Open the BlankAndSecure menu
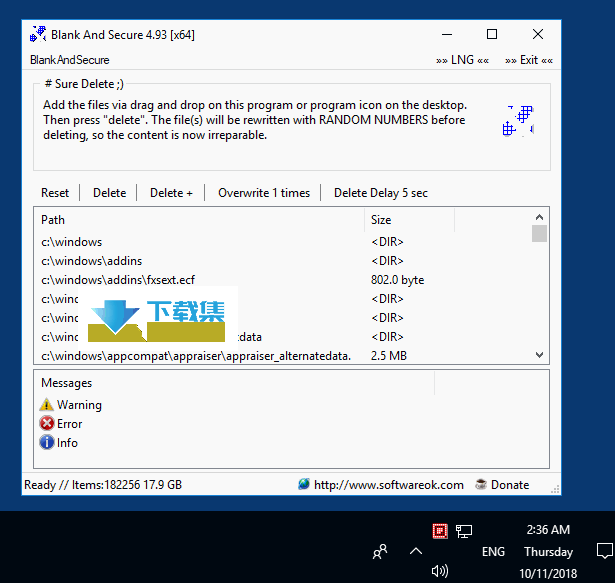The image size is (615, 583). (69, 60)
